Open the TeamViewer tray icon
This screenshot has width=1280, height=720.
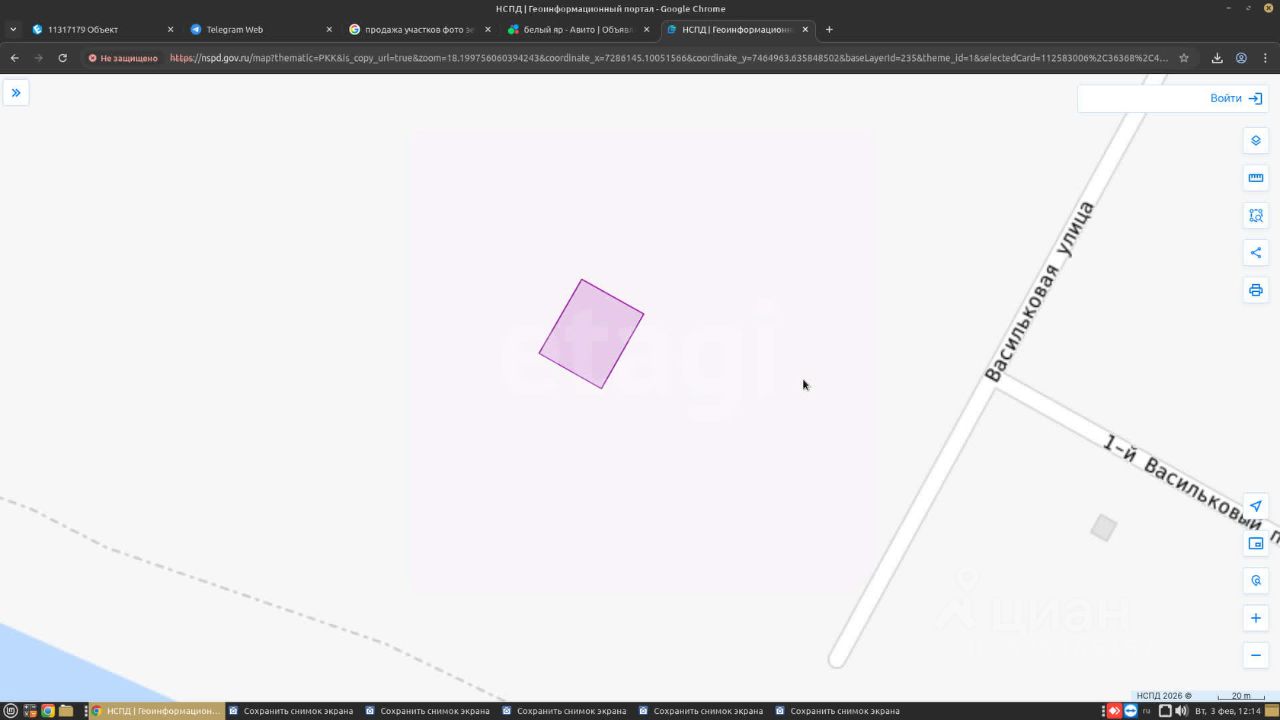coord(1131,711)
